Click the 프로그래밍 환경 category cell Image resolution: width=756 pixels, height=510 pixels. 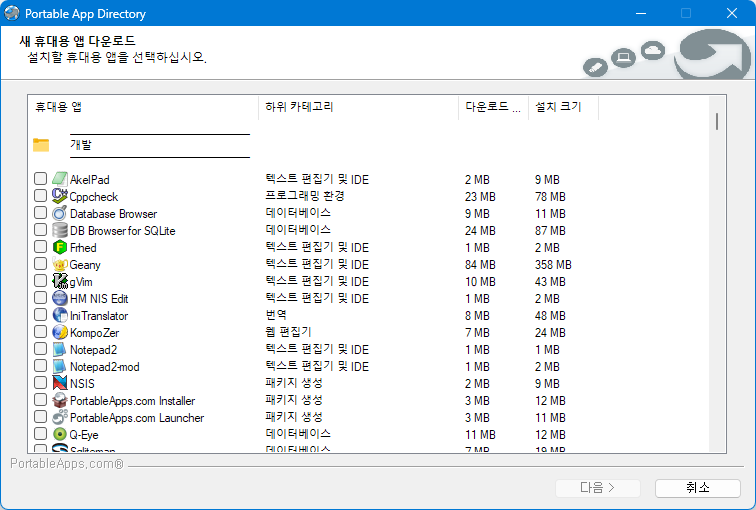click(305, 196)
